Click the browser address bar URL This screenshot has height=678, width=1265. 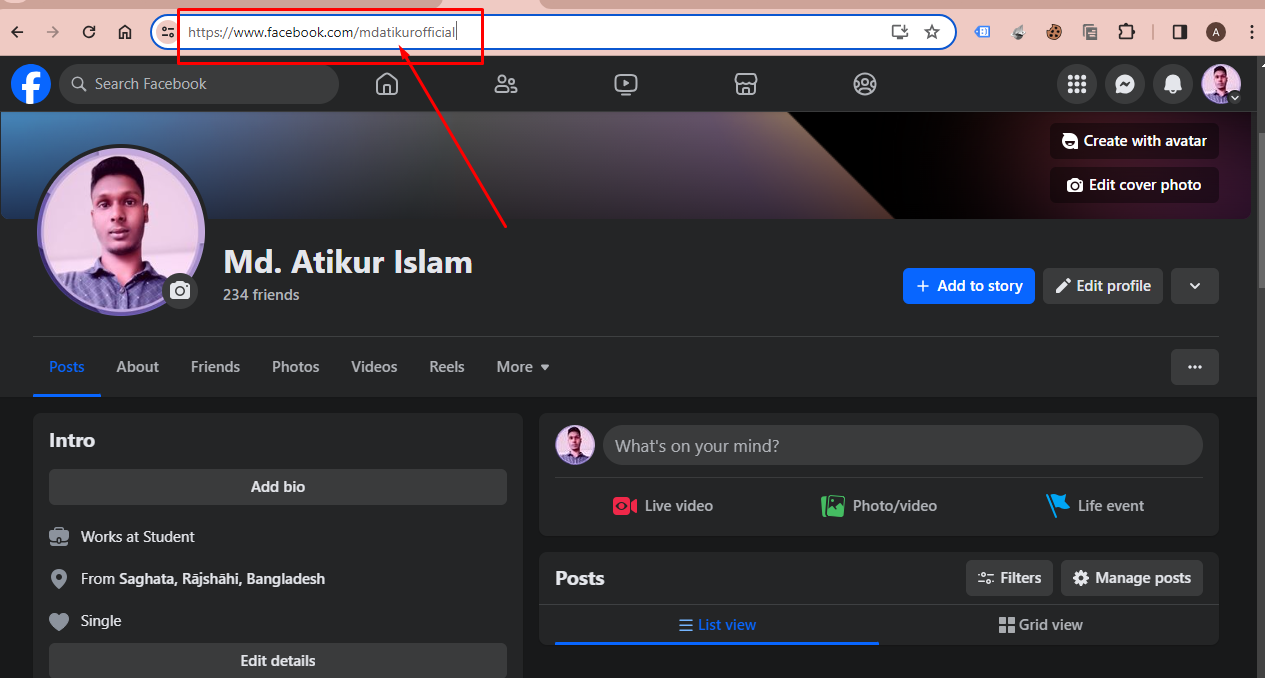pos(321,32)
